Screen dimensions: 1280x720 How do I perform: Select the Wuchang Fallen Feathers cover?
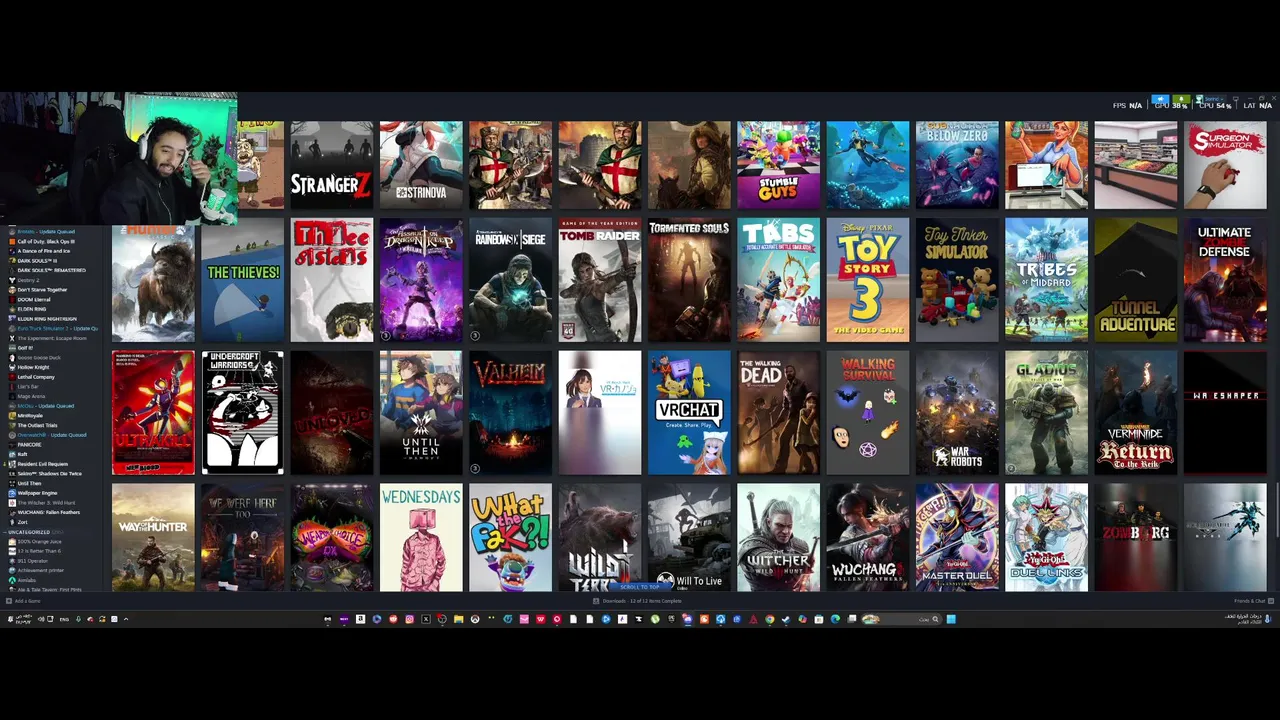[x=867, y=538]
